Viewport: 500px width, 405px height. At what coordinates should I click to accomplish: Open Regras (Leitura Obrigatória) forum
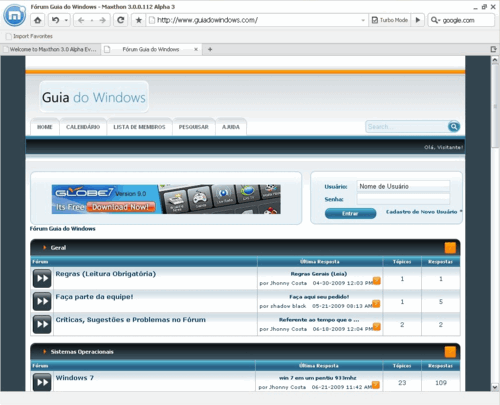click(106, 274)
